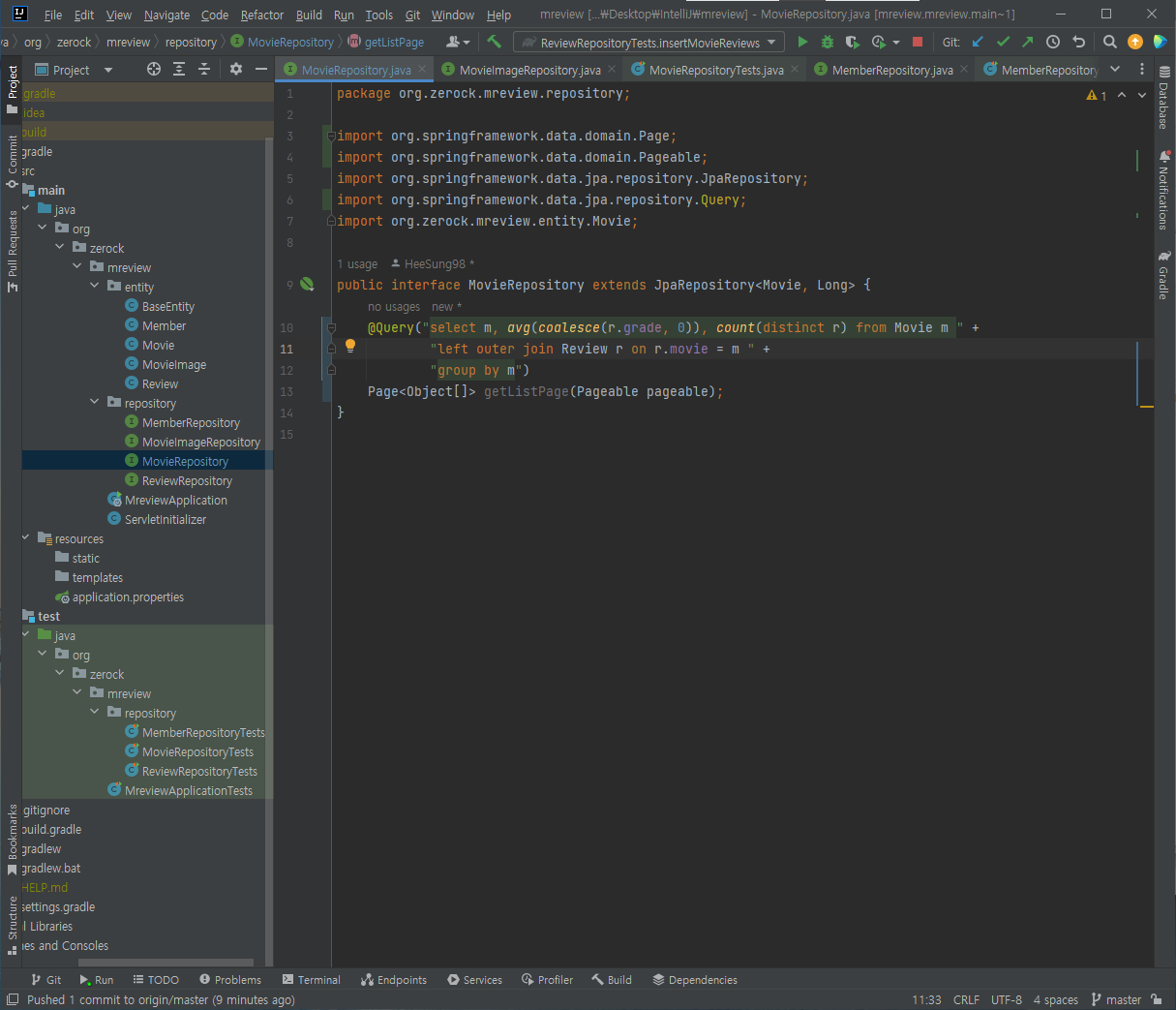
Task: Hide the Project tool window
Action: pos(261,69)
